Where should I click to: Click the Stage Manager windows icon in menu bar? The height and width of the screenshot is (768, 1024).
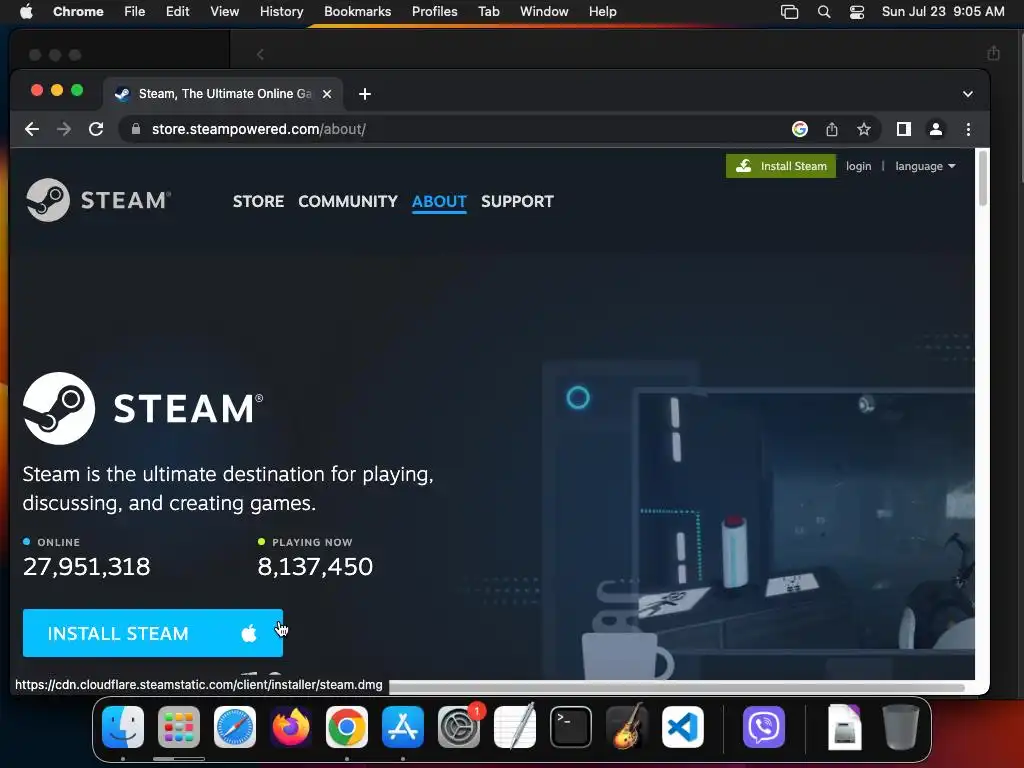789,12
